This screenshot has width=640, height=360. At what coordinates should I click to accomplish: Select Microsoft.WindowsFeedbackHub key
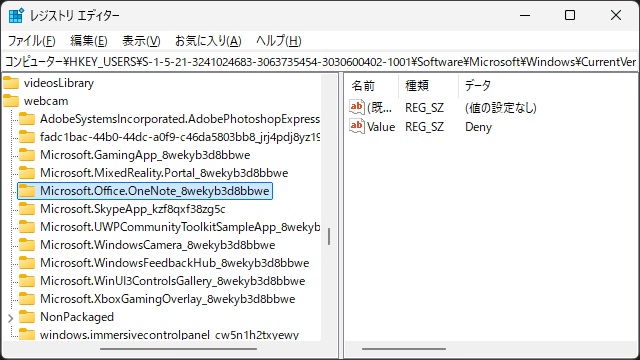click(x=174, y=262)
